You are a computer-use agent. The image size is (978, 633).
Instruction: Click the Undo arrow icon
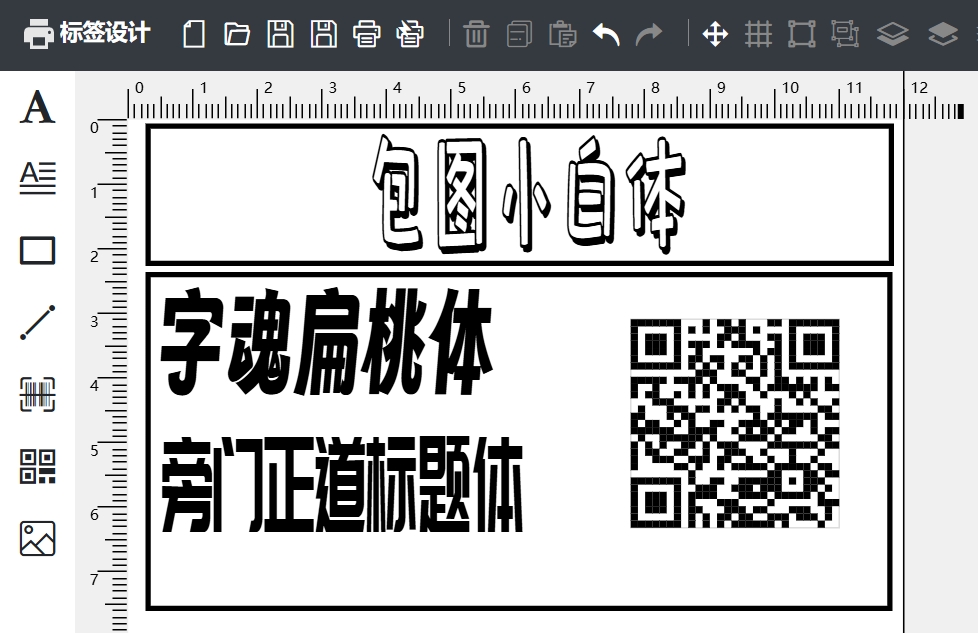(606, 33)
